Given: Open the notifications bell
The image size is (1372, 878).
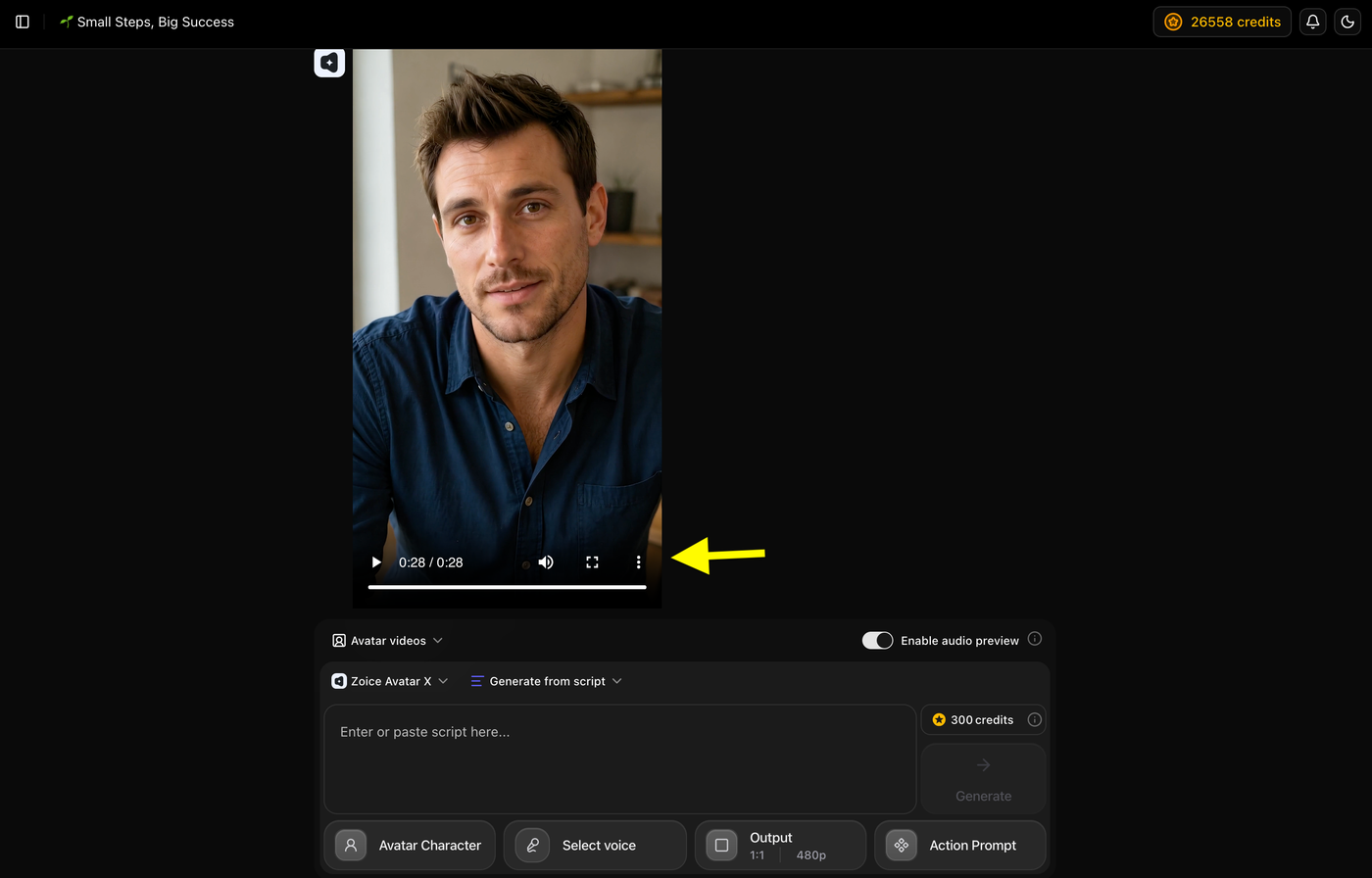Looking at the screenshot, I should pos(1312,22).
